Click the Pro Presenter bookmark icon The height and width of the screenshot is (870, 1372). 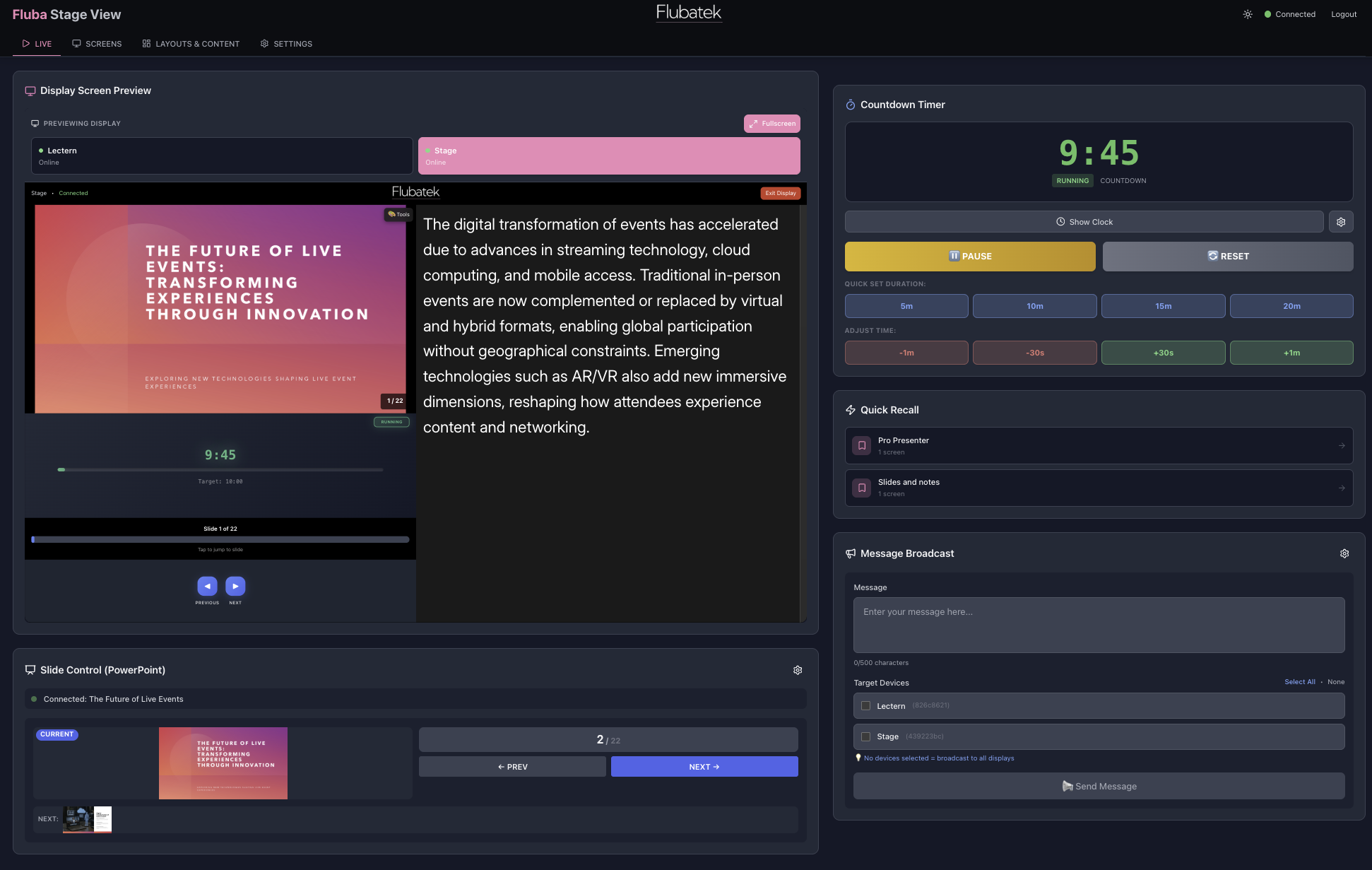point(862,446)
